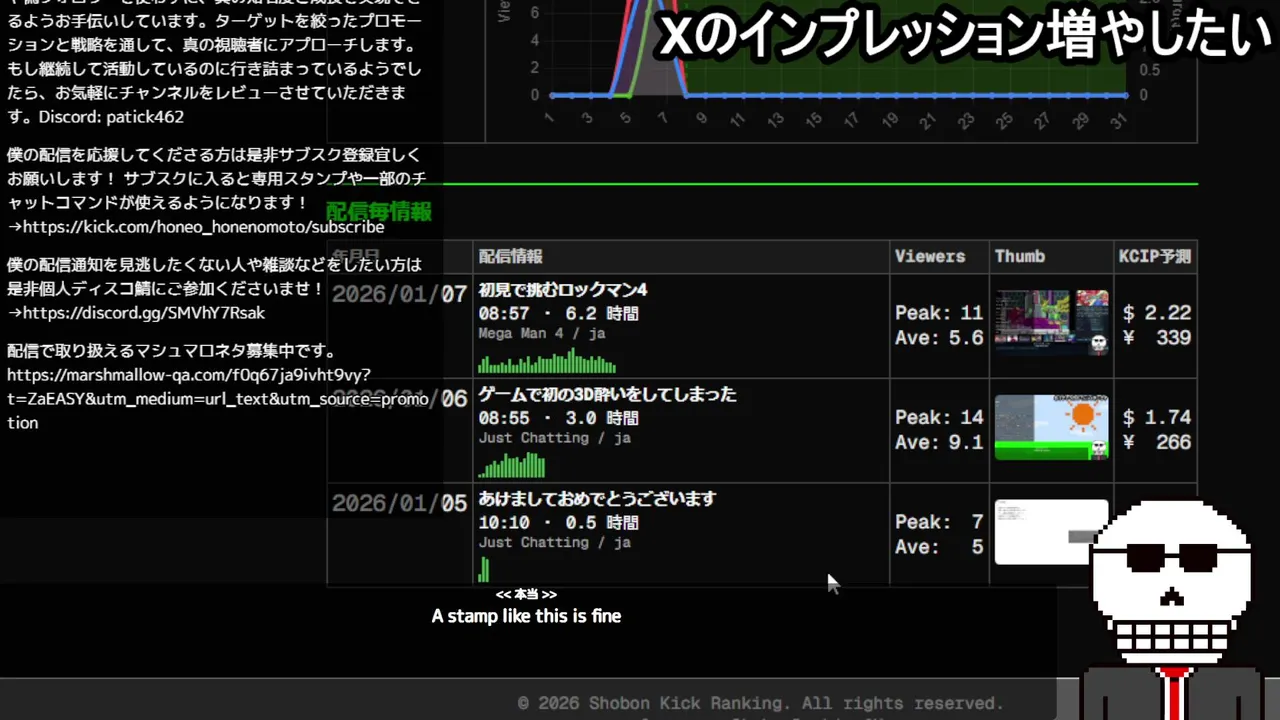Viewport: 1280px width, 720px height.
Task: Click the 配信毎情報 section heading
Action: [x=379, y=211]
